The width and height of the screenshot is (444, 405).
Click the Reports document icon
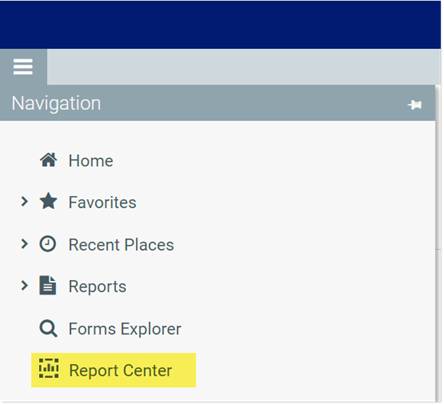click(48, 285)
